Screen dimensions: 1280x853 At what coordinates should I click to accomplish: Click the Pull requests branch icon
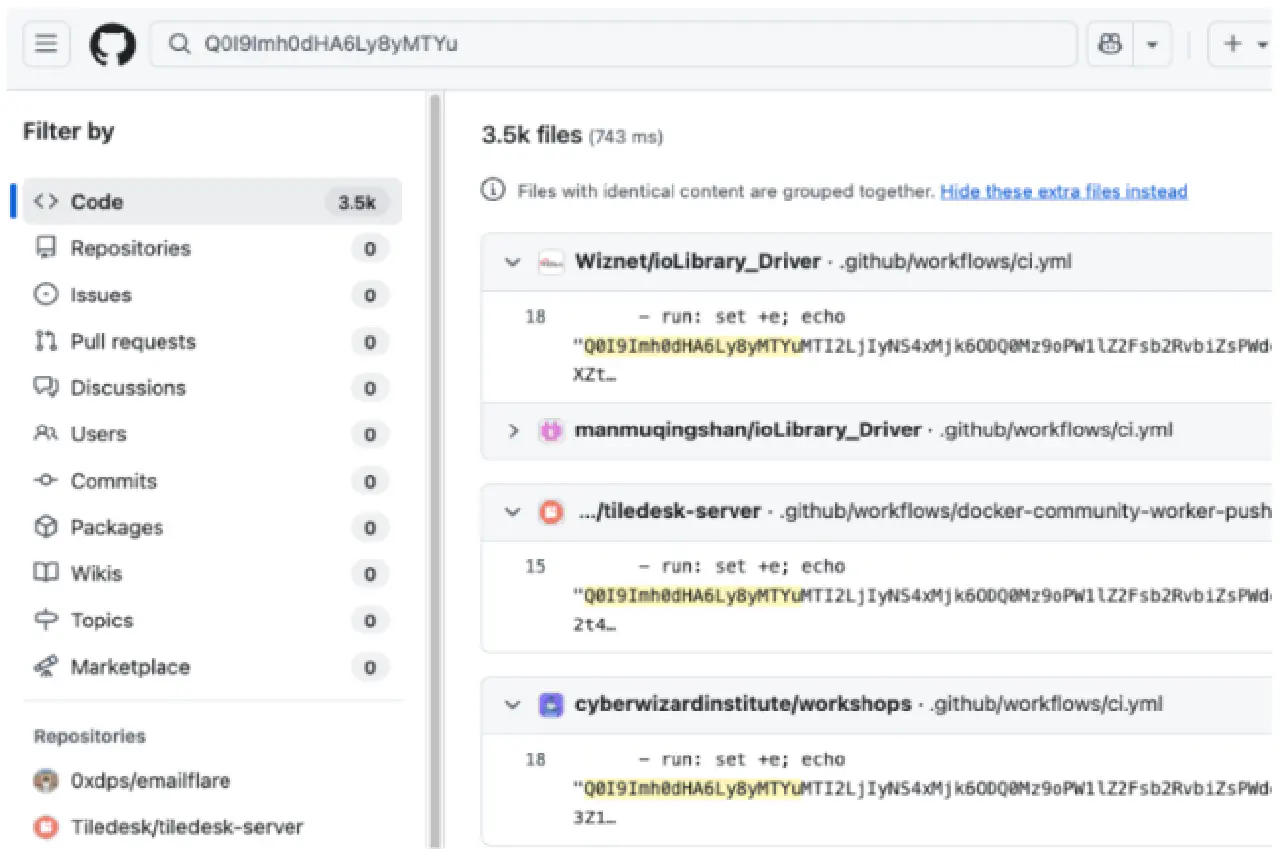click(46, 342)
